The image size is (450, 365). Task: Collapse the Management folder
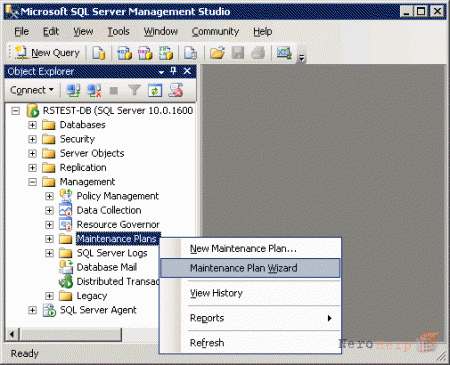click(x=32, y=182)
